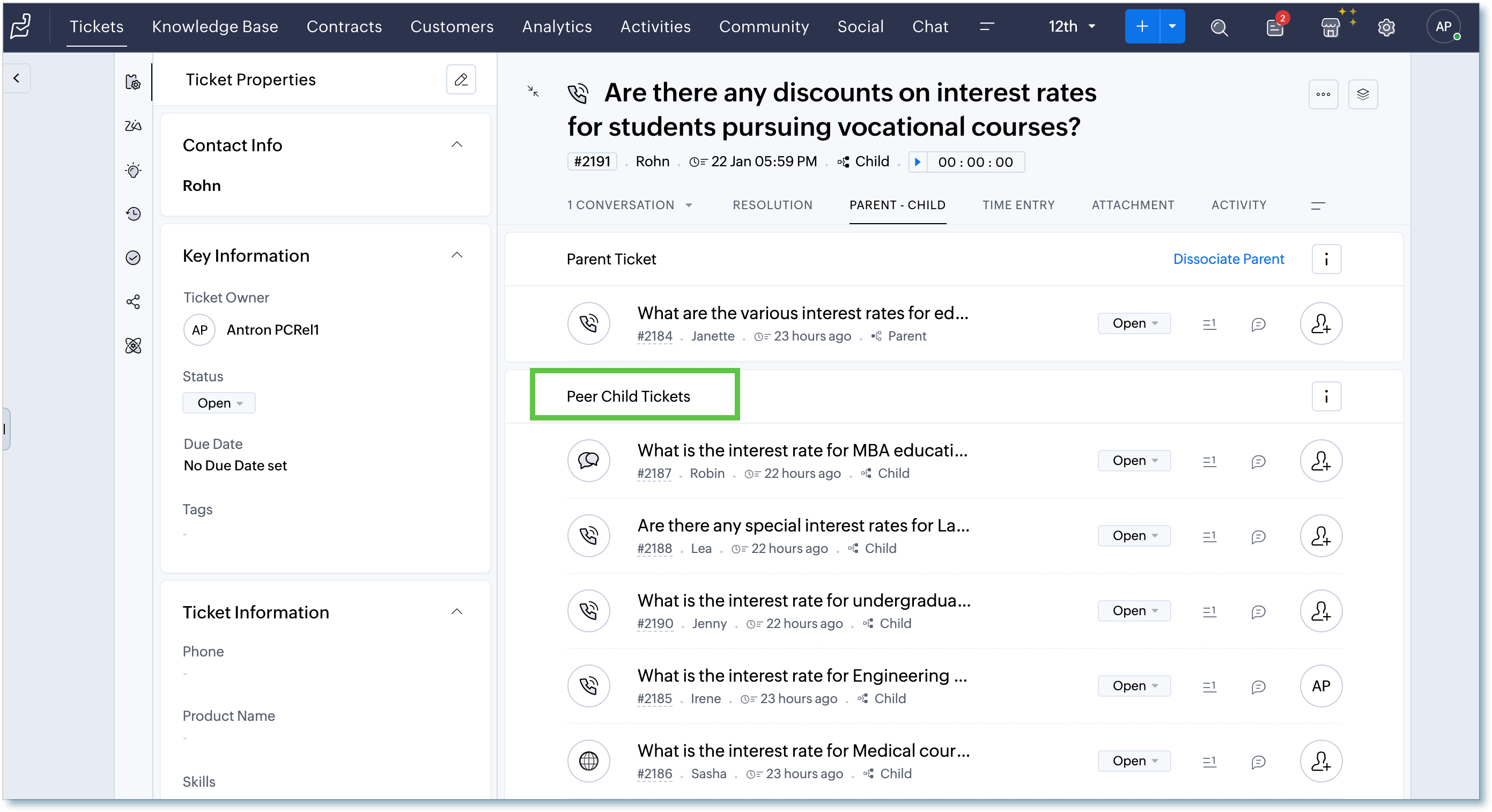The width and height of the screenshot is (1492, 812).
Task: Collapse the Contact Info section
Action: click(x=456, y=145)
